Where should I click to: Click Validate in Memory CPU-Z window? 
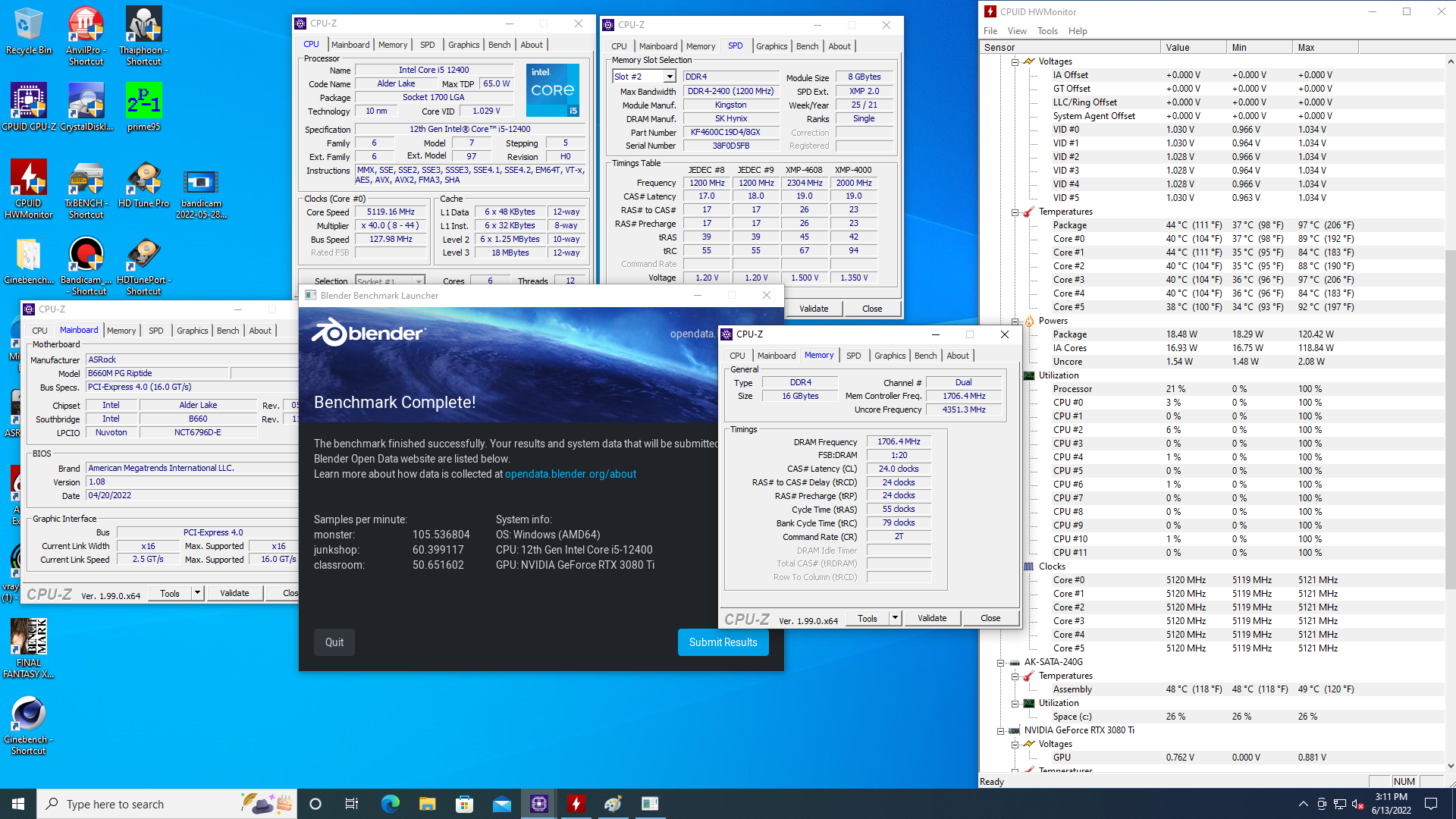[x=932, y=618]
